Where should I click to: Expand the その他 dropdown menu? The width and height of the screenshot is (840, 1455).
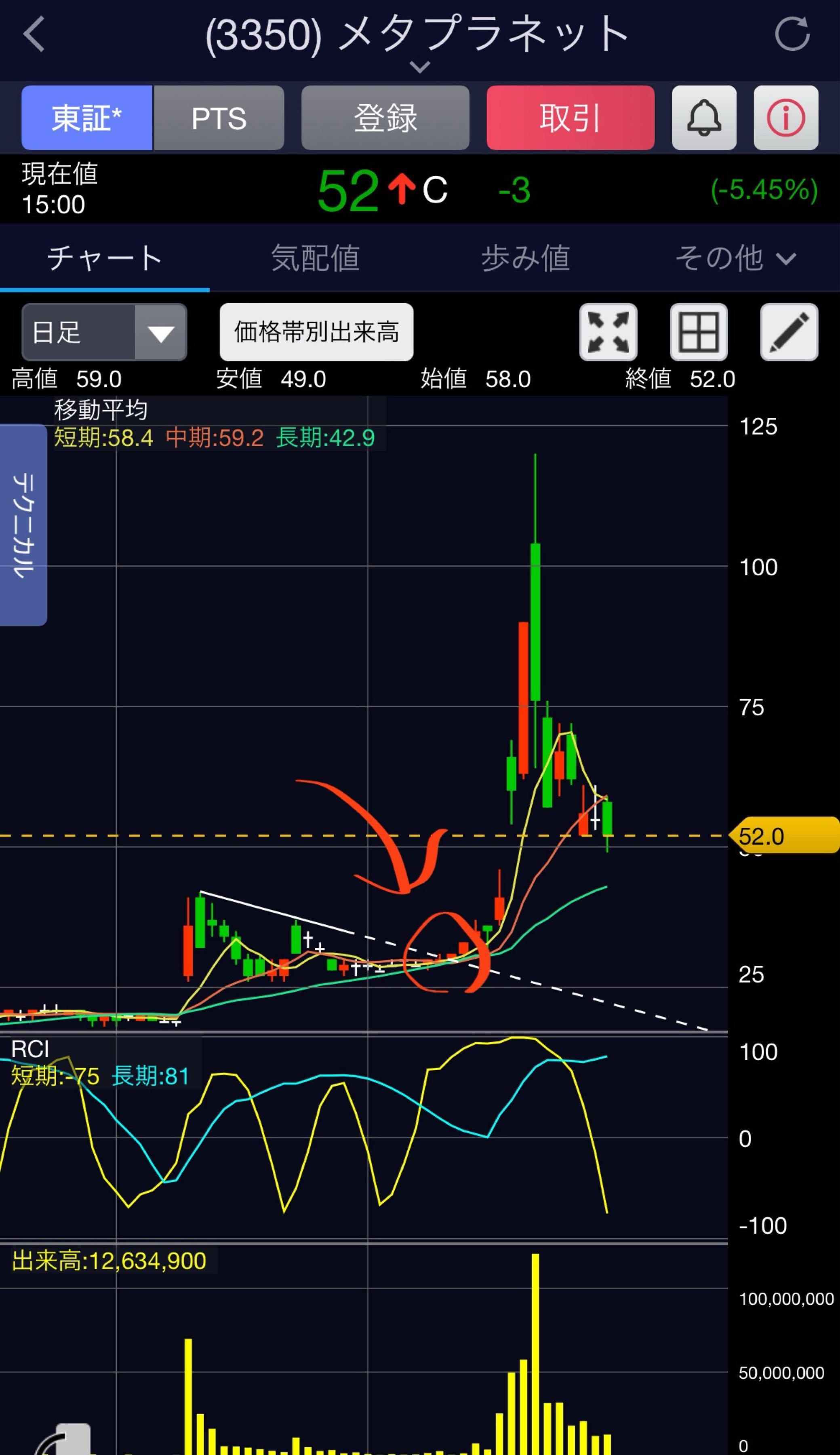[x=735, y=258]
